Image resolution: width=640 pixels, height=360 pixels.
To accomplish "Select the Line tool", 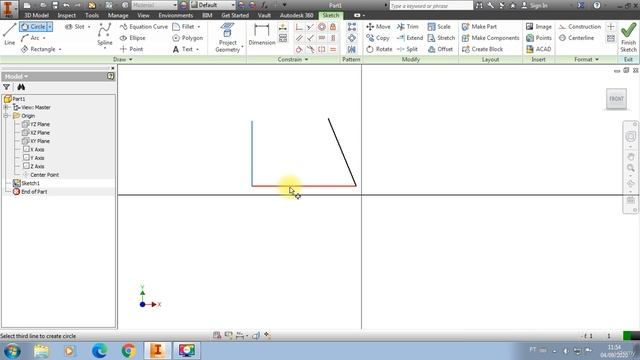I will tap(9, 34).
